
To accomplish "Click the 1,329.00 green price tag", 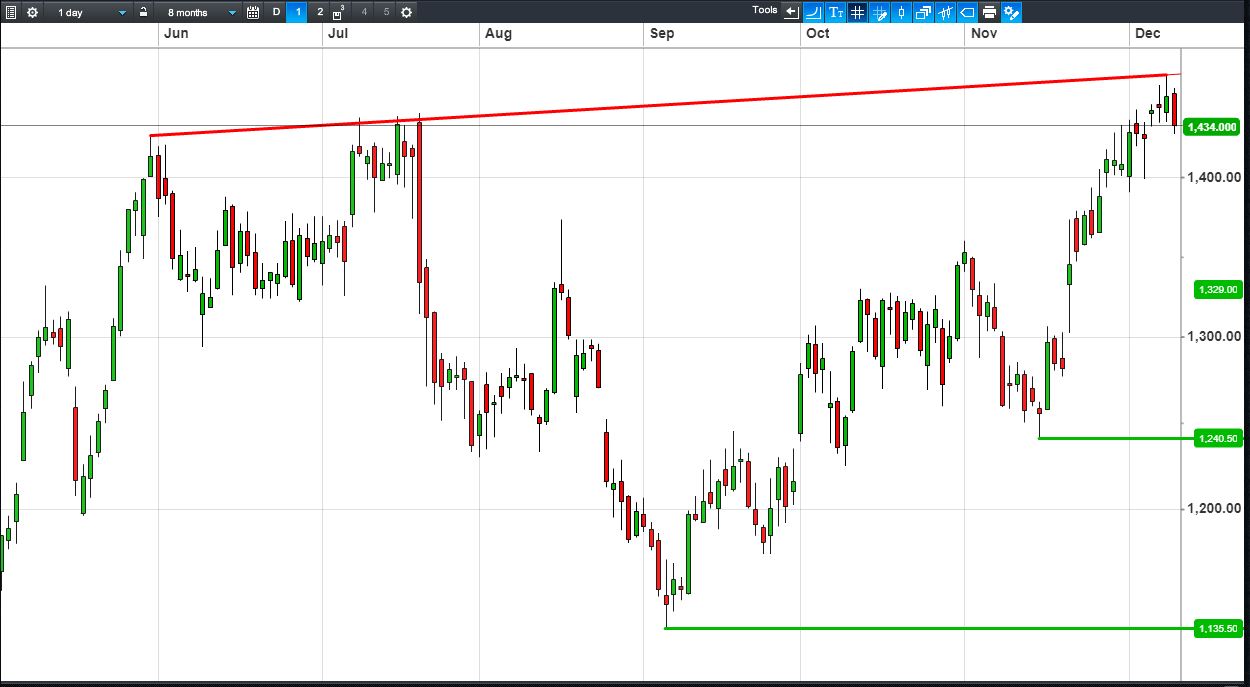I will click(1218, 289).
